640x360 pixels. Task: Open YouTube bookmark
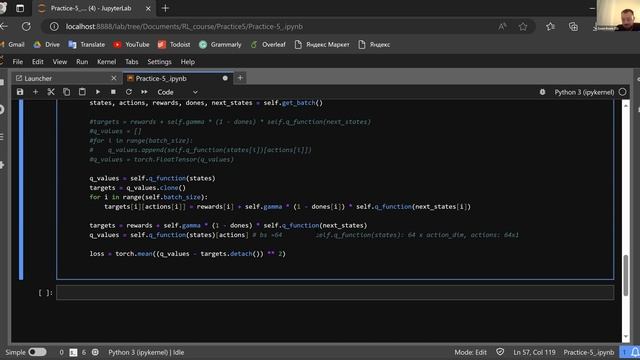click(x=131, y=44)
